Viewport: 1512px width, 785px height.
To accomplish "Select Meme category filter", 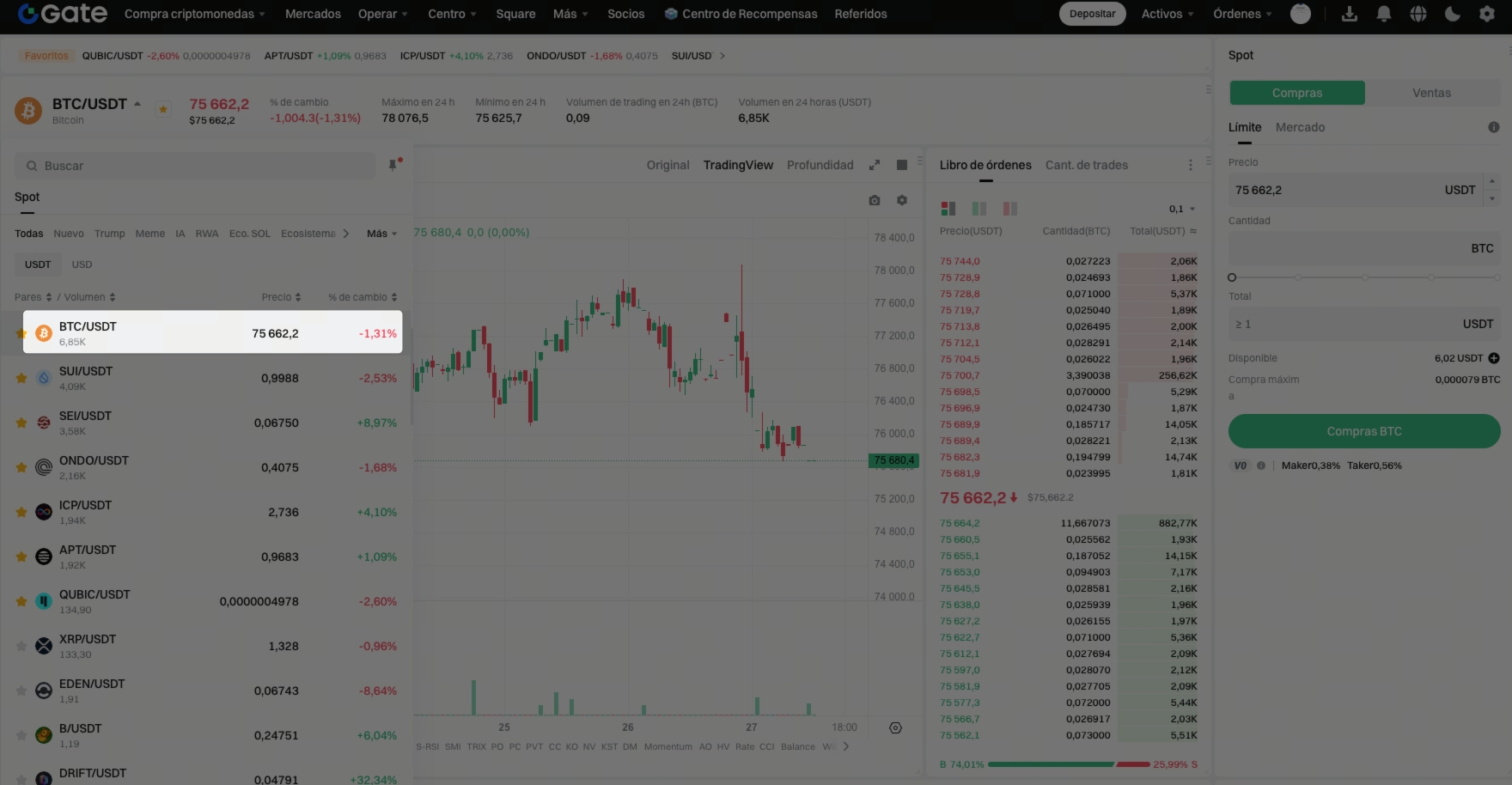I will tap(149, 234).
